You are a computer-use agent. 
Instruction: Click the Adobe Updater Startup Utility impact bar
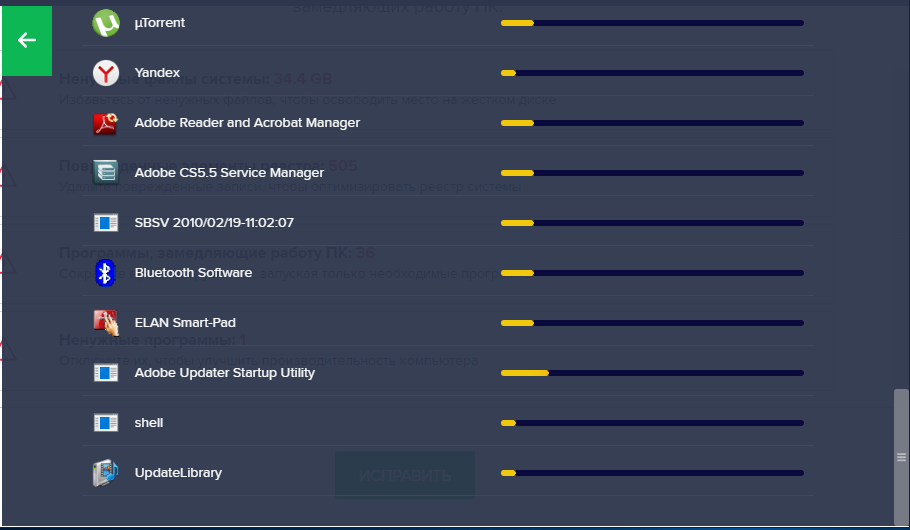coord(652,373)
